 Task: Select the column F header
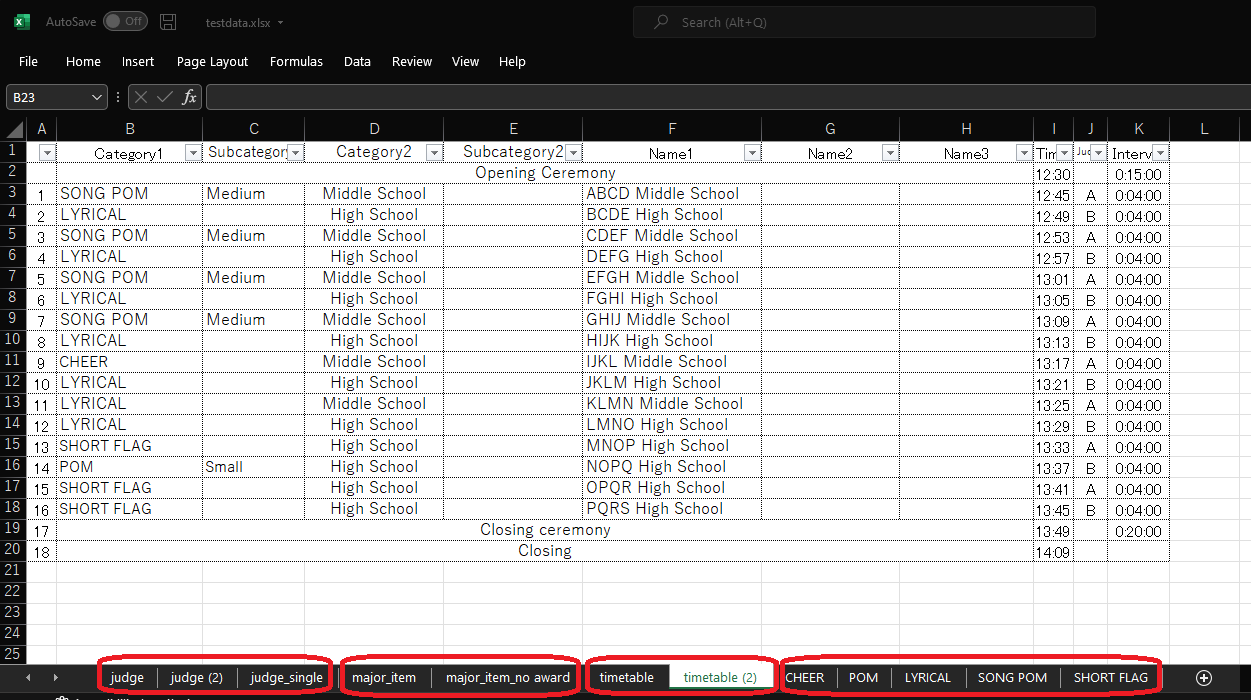point(672,128)
